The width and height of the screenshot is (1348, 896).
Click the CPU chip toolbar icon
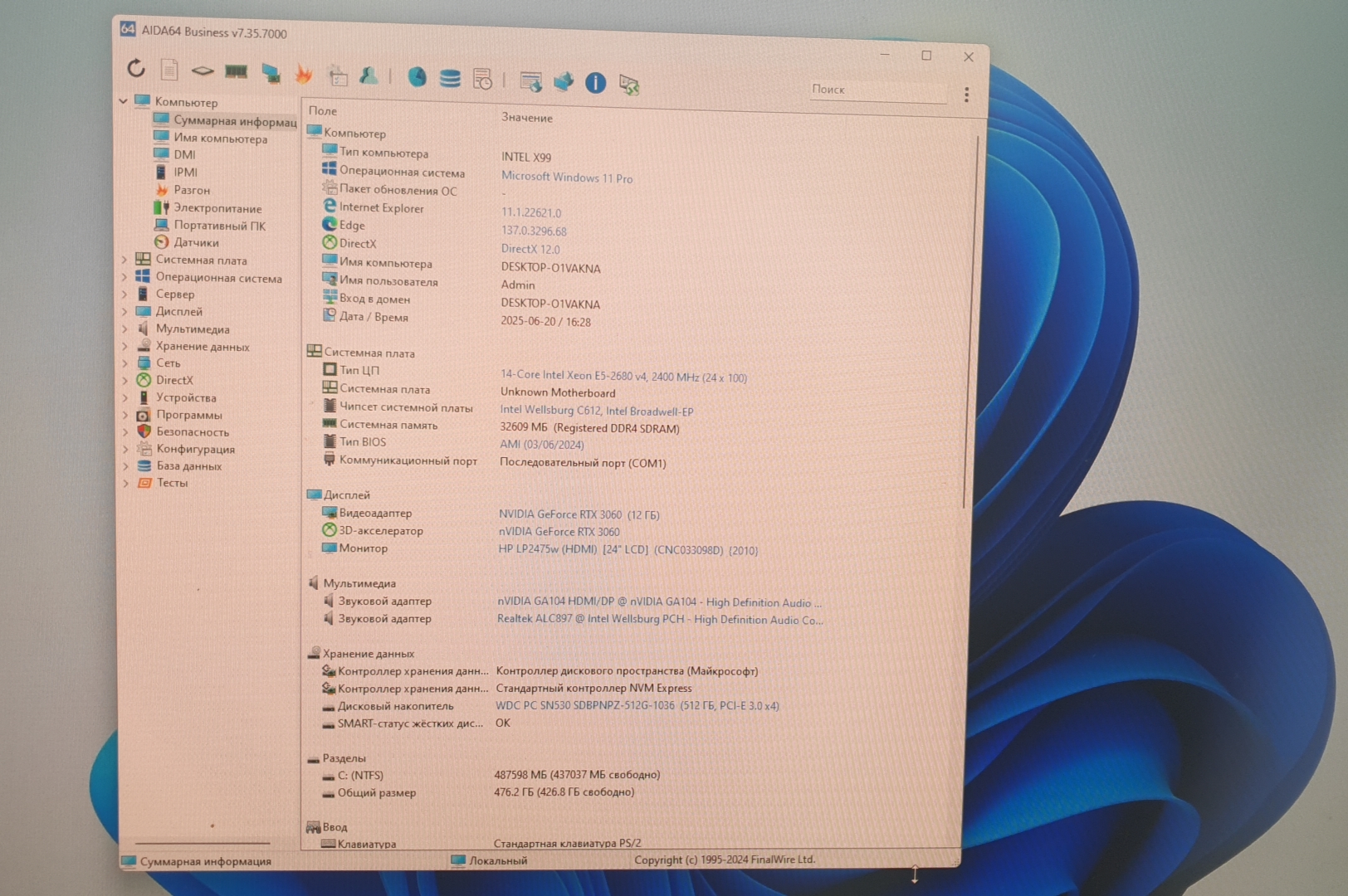tap(203, 71)
